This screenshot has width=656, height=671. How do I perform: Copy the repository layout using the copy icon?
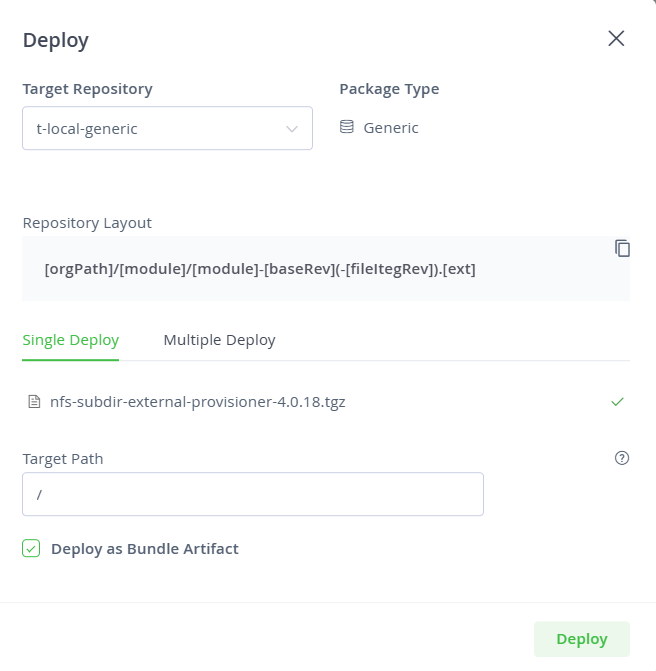pos(622,248)
